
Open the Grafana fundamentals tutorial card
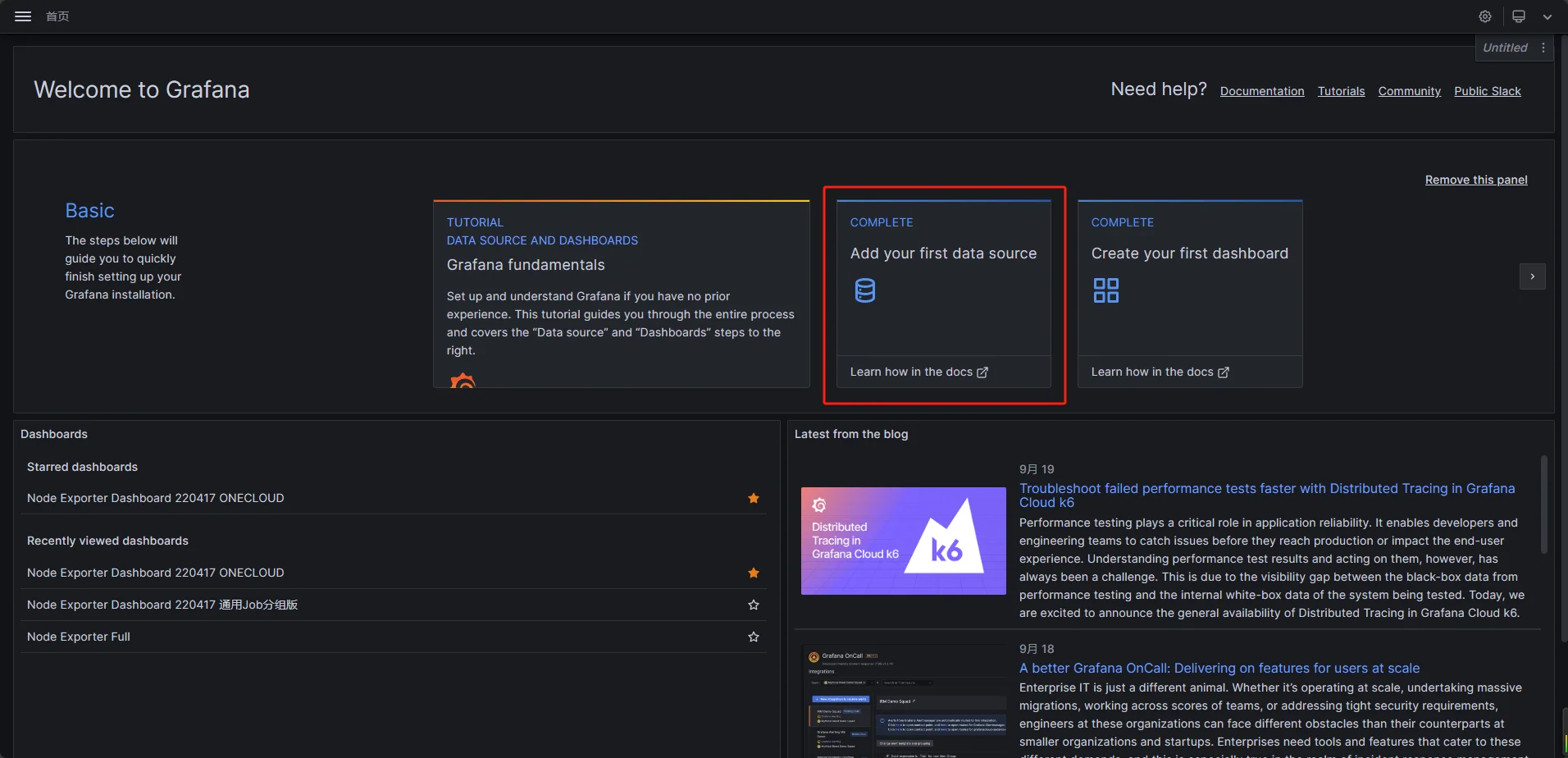pos(622,294)
